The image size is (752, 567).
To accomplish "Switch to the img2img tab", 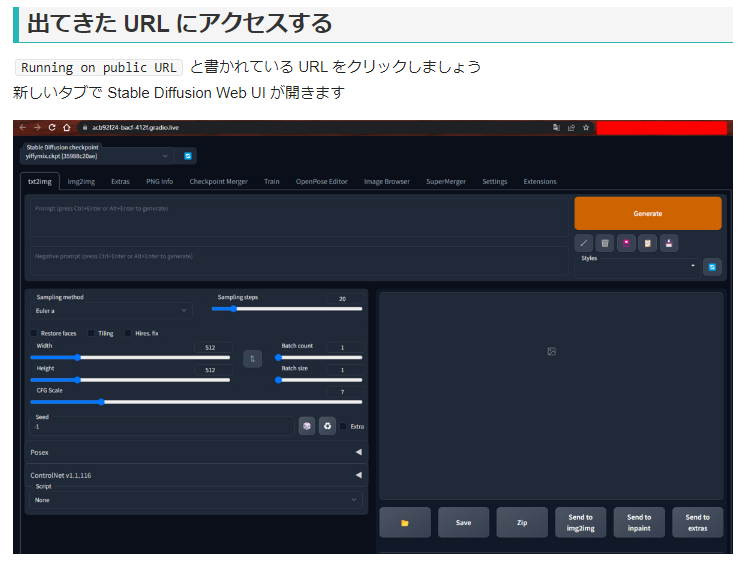I will click(x=81, y=181).
